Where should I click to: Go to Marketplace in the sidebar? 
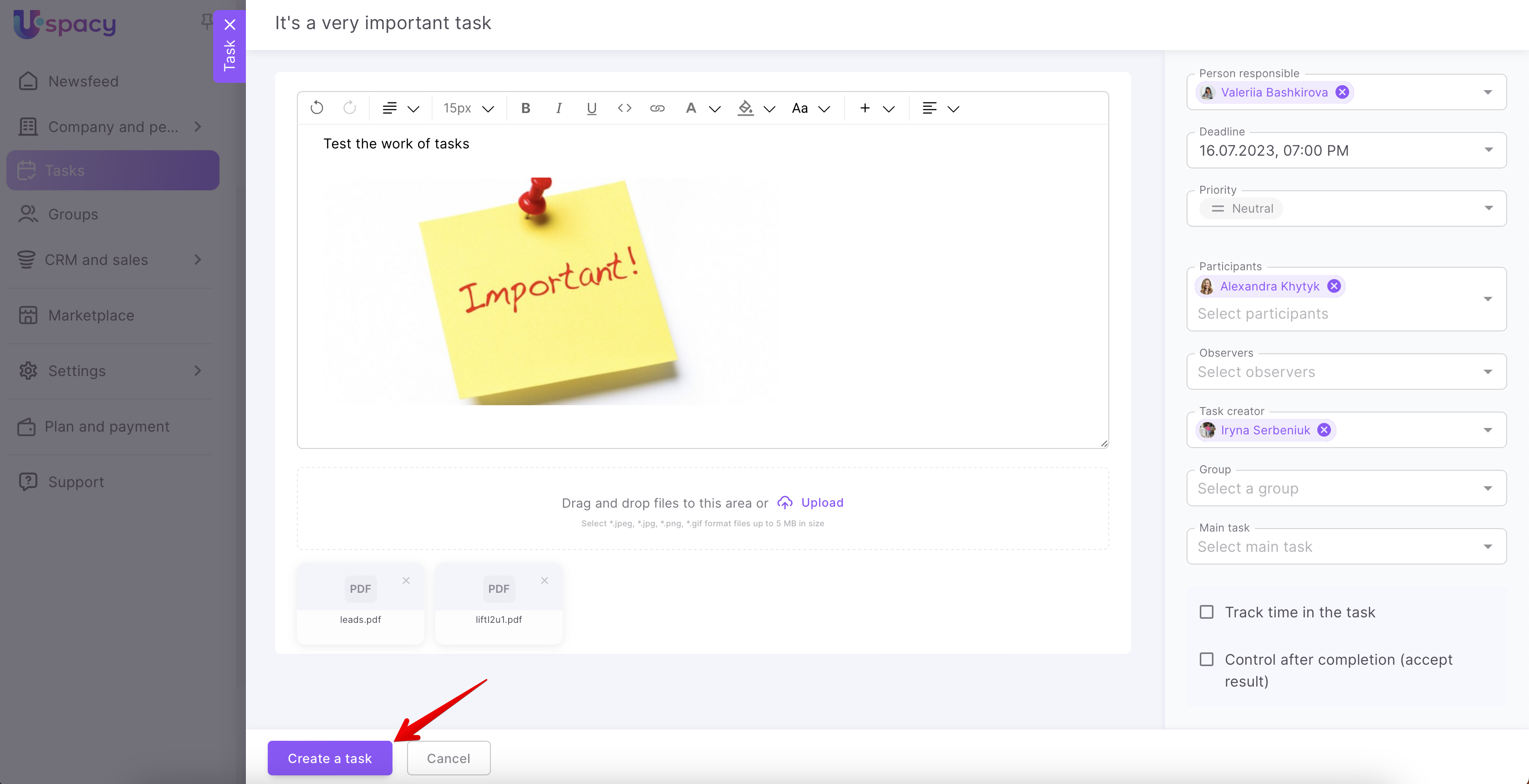click(x=91, y=315)
